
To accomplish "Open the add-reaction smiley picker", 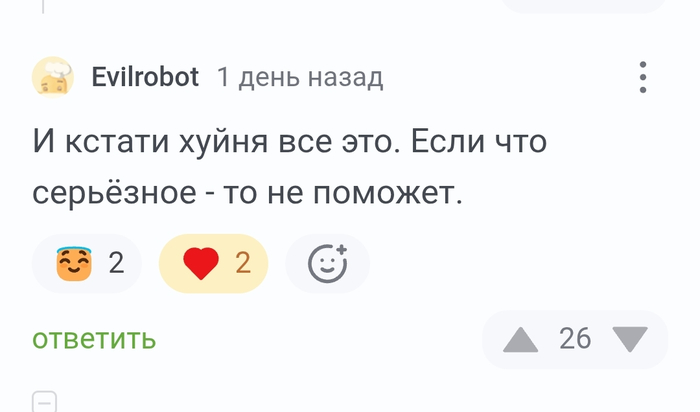I will click(x=327, y=263).
